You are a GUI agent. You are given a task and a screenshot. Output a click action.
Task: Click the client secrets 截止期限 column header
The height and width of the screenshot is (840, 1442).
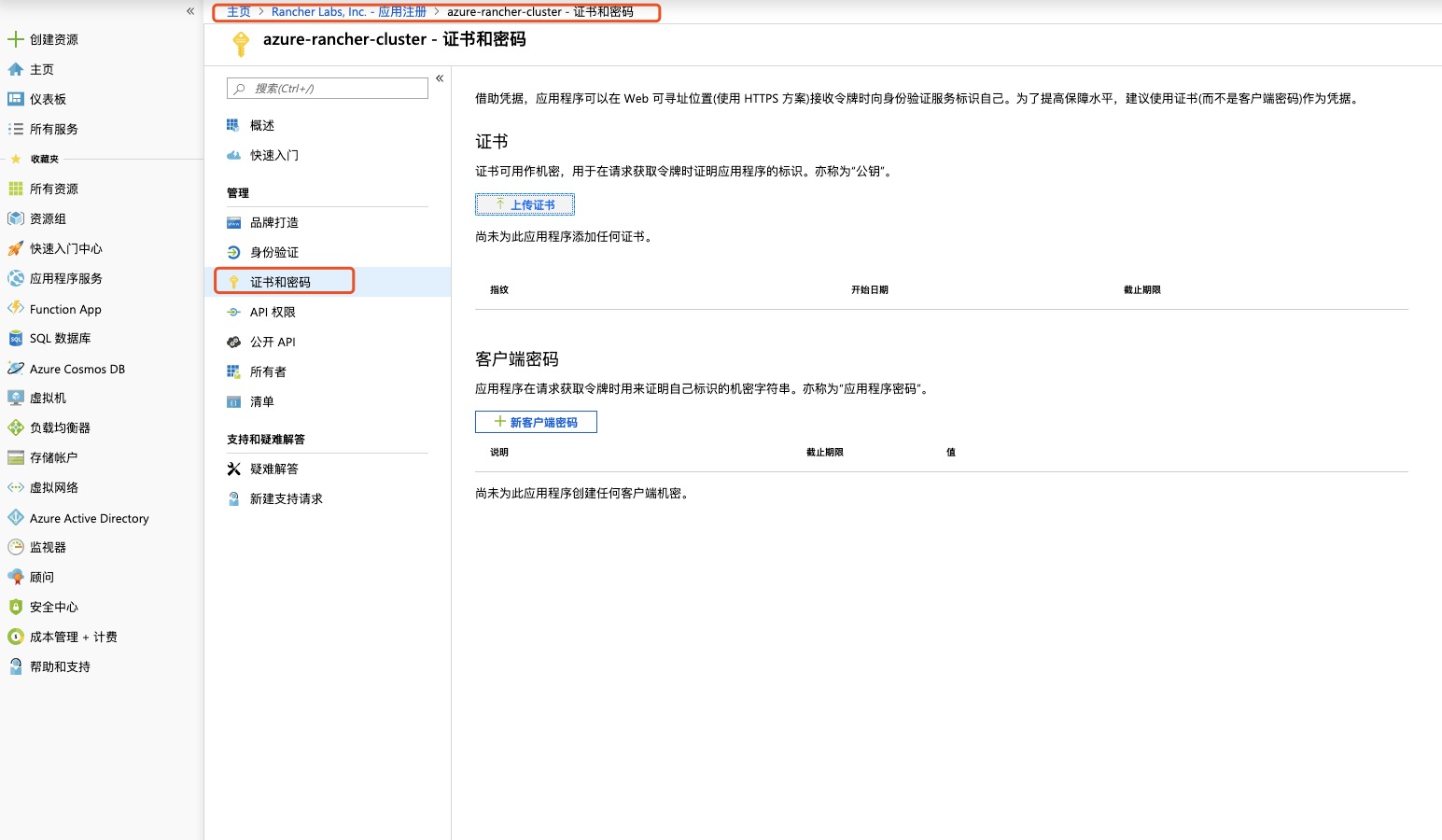click(x=825, y=453)
